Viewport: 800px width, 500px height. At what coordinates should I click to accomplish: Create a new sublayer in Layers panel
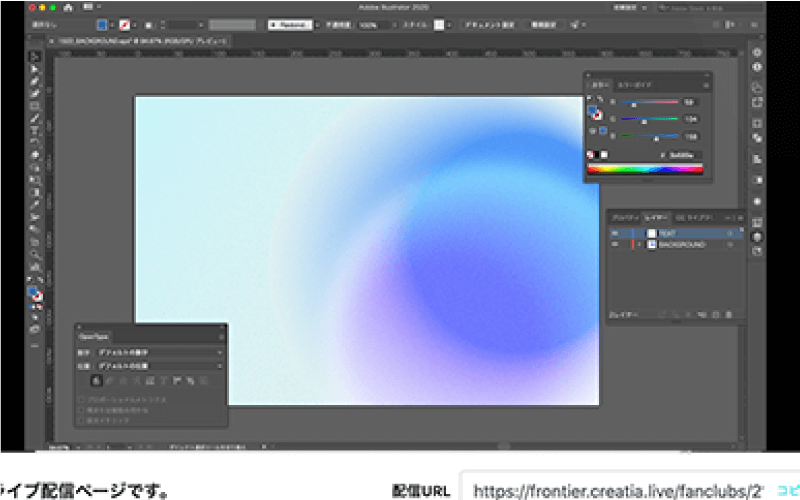(x=702, y=315)
